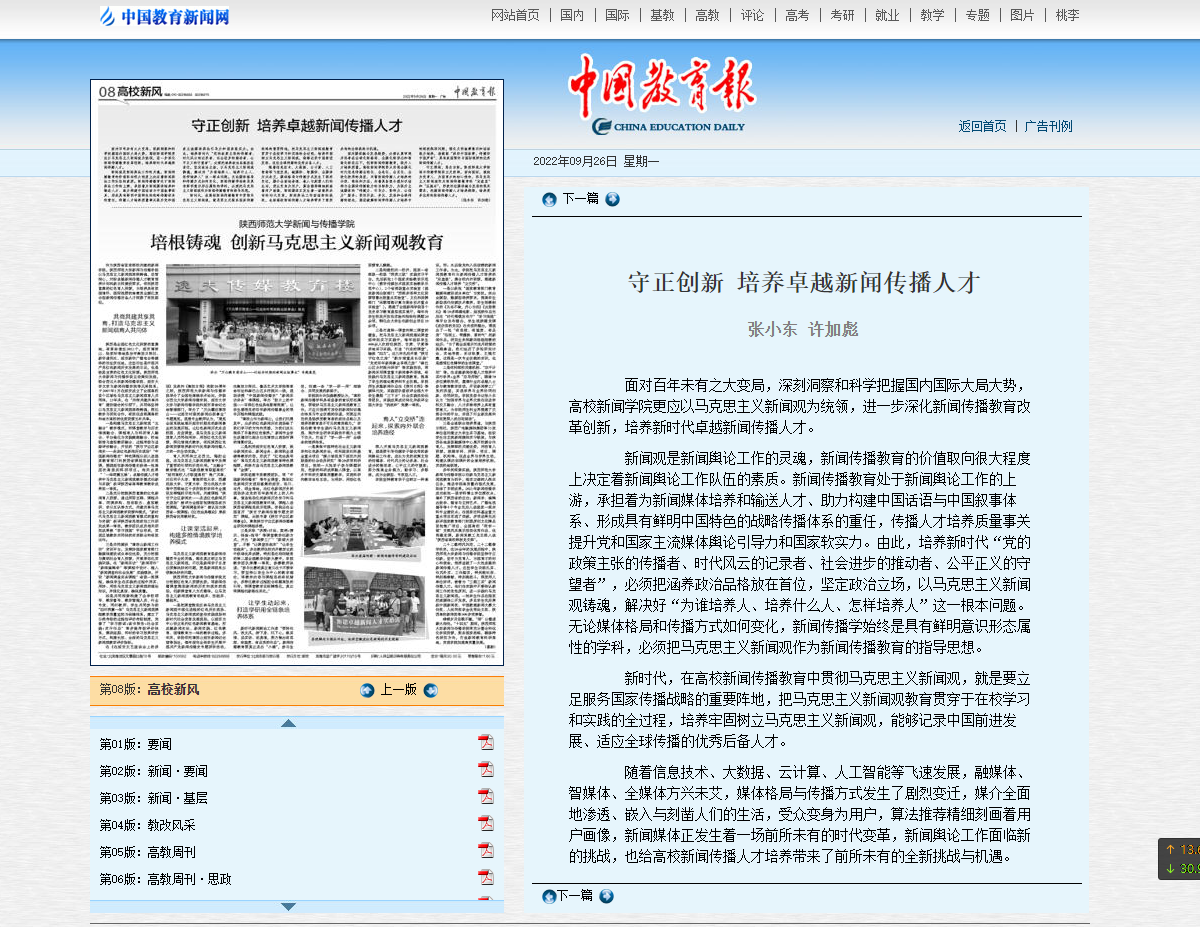Go to the 高考 navigation section
Screen dimensions: 1200x927
[x=797, y=15]
